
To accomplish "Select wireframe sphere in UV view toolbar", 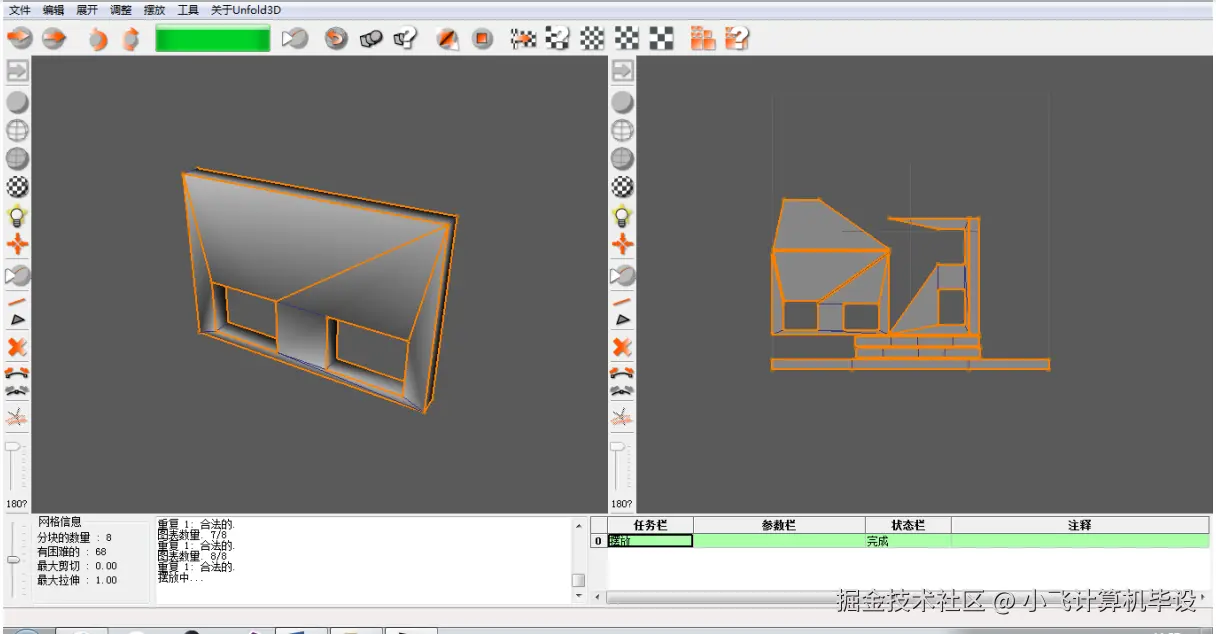I will 623,130.
